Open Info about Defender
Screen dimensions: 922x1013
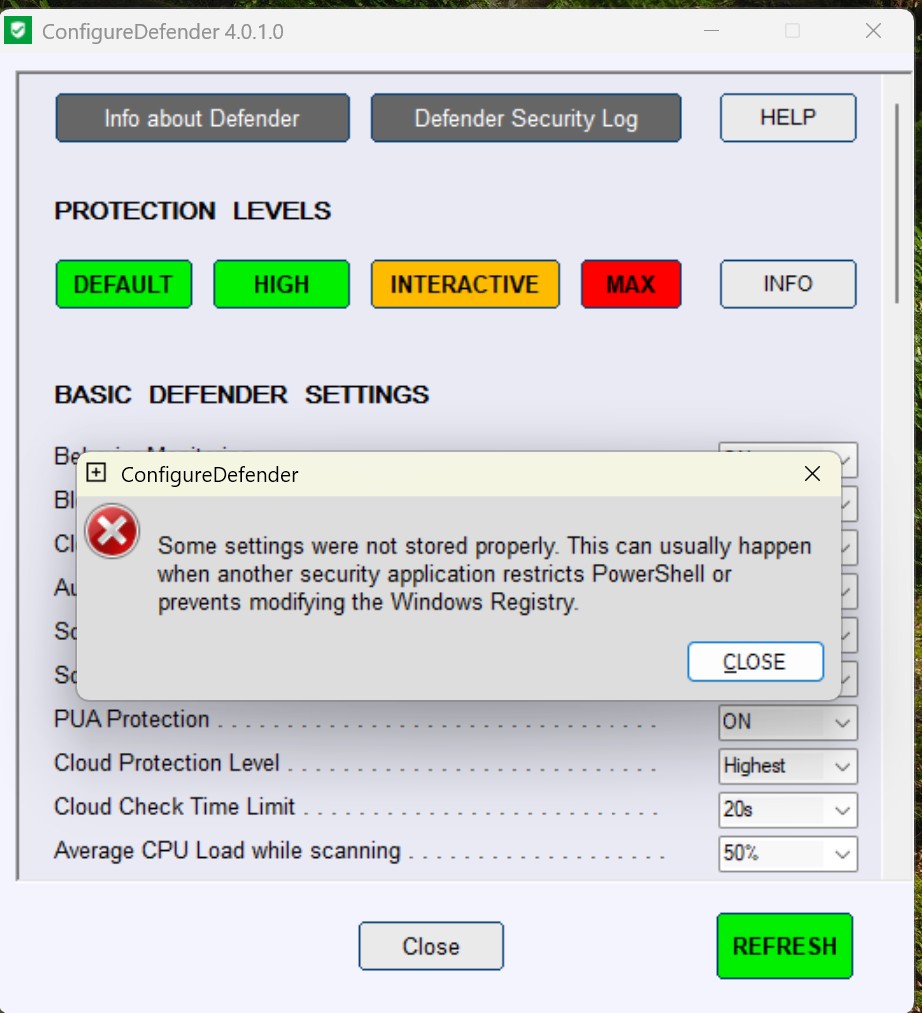coord(202,118)
